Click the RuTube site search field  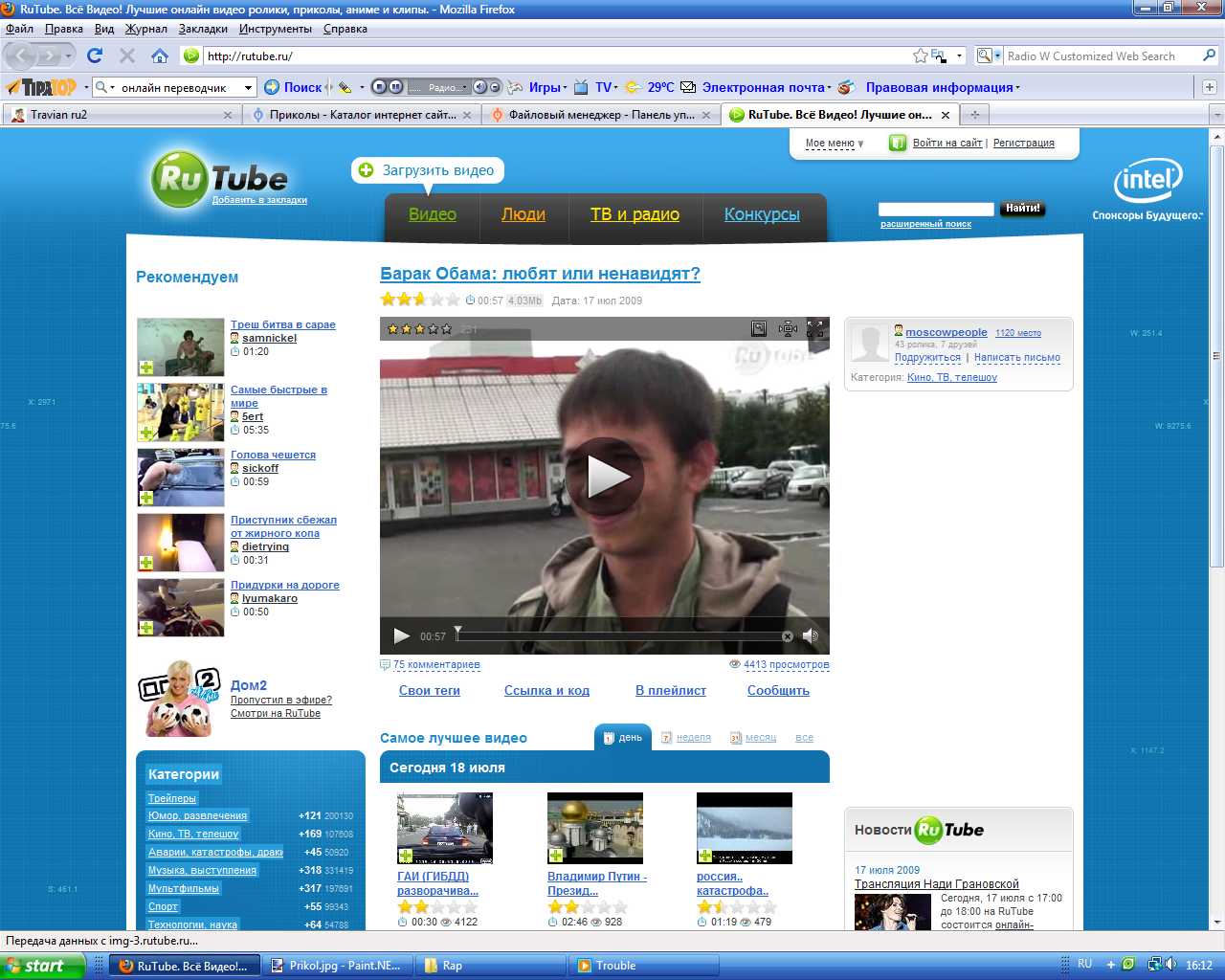(x=935, y=209)
